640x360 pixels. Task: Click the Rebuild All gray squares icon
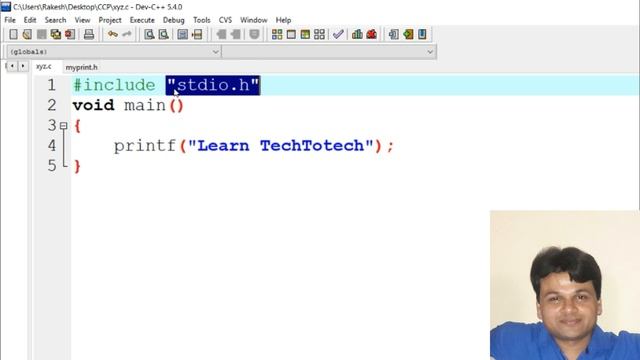(x=319, y=34)
